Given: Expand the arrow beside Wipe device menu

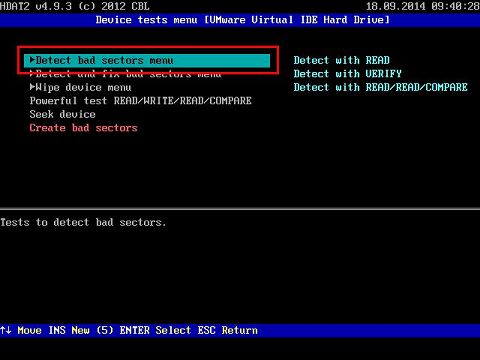Looking at the screenshot, I should 32,87.
